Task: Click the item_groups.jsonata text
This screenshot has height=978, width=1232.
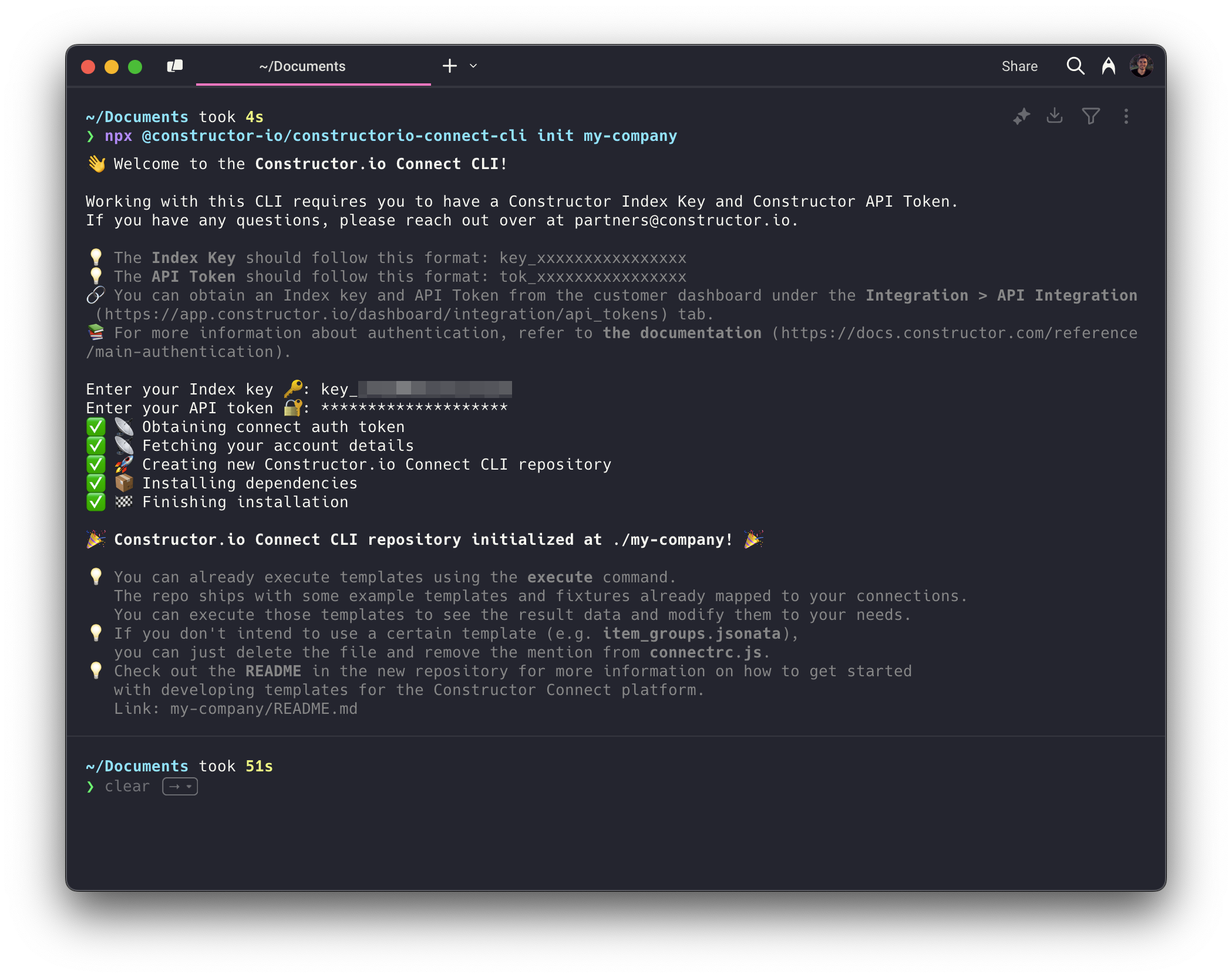Action: pyautogui.click(x=691, y=633)
